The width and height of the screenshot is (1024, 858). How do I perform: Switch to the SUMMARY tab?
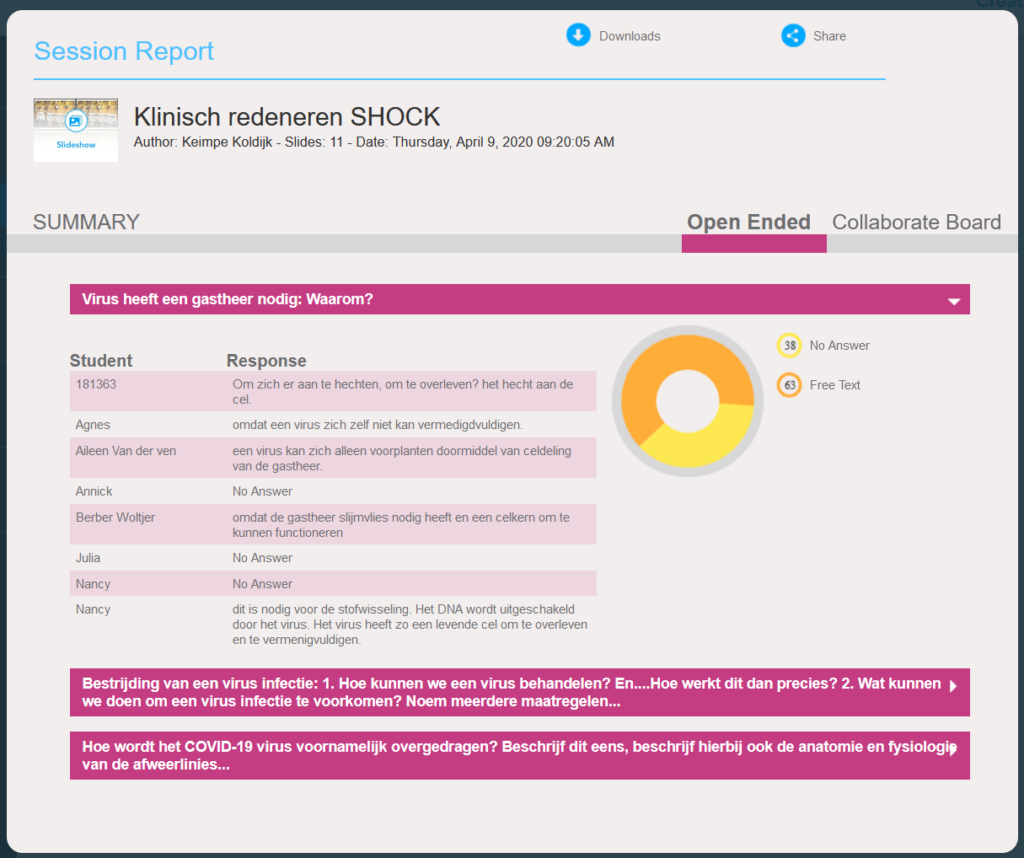click(x=86, y=222)
